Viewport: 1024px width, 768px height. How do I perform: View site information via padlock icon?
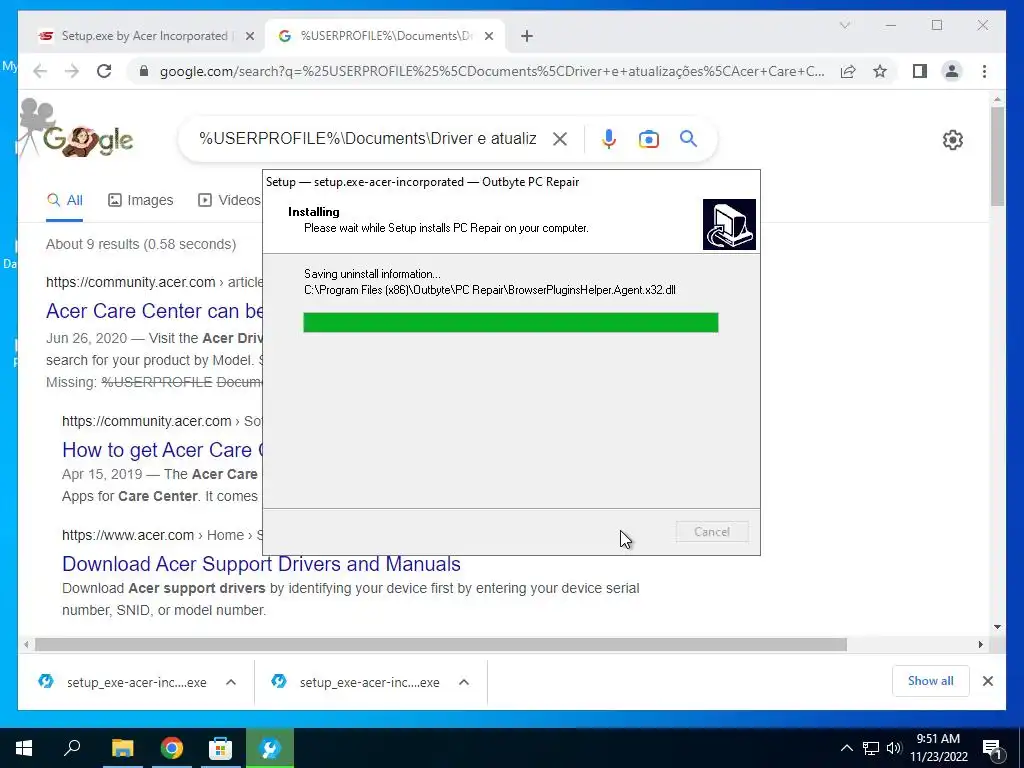[x=144, y=71]
